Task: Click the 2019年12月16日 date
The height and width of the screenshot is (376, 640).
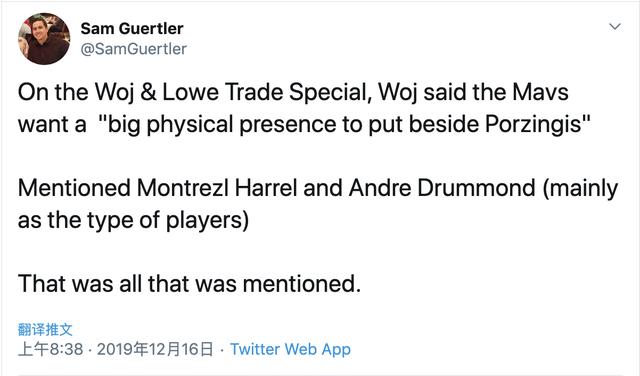Action: [x=155, y=349]
